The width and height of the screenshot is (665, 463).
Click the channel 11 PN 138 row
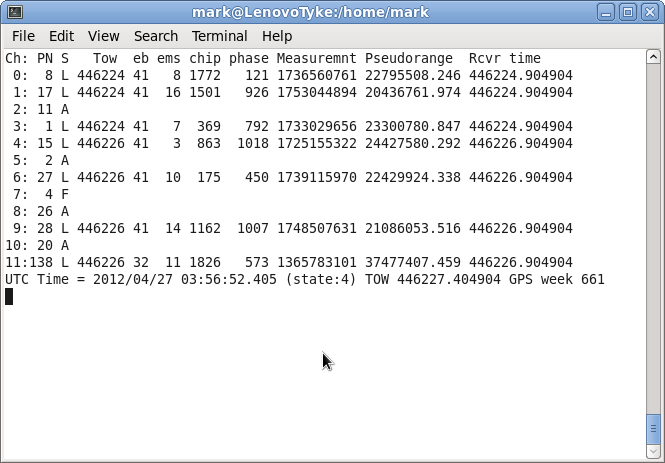coord(288,262)
